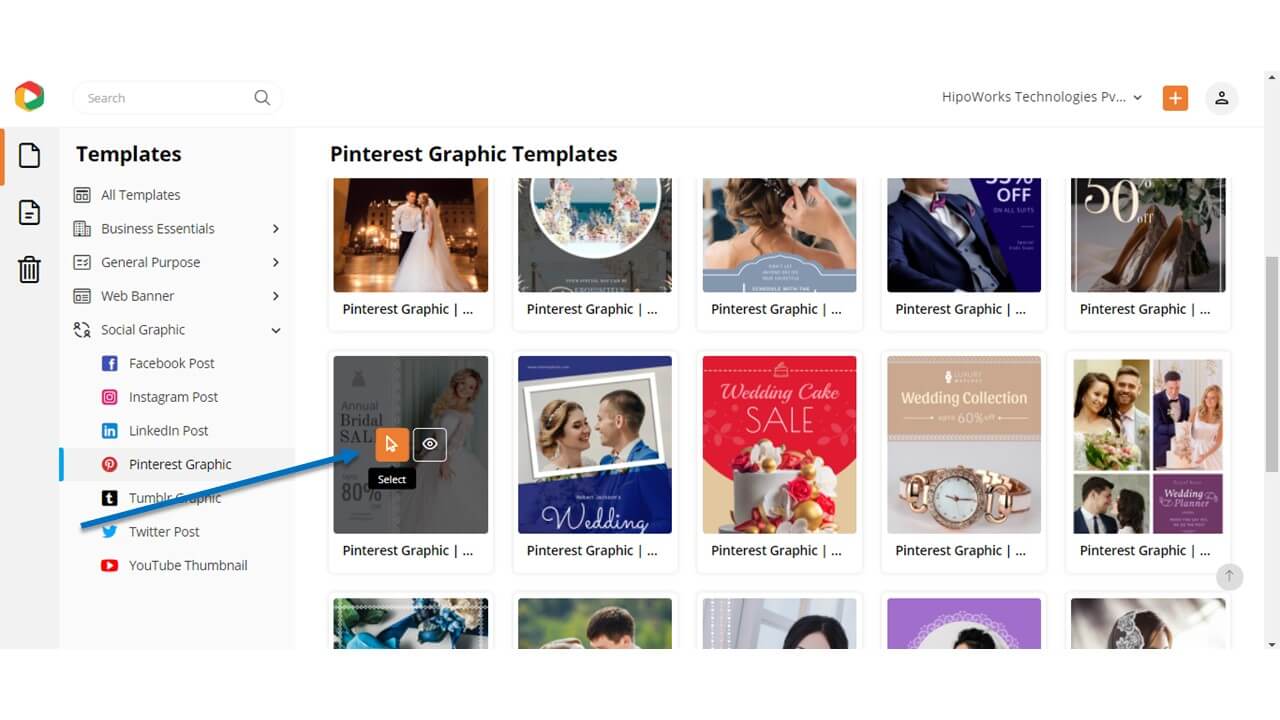
Task: Click the orange plus create button
Action: 1175,97
